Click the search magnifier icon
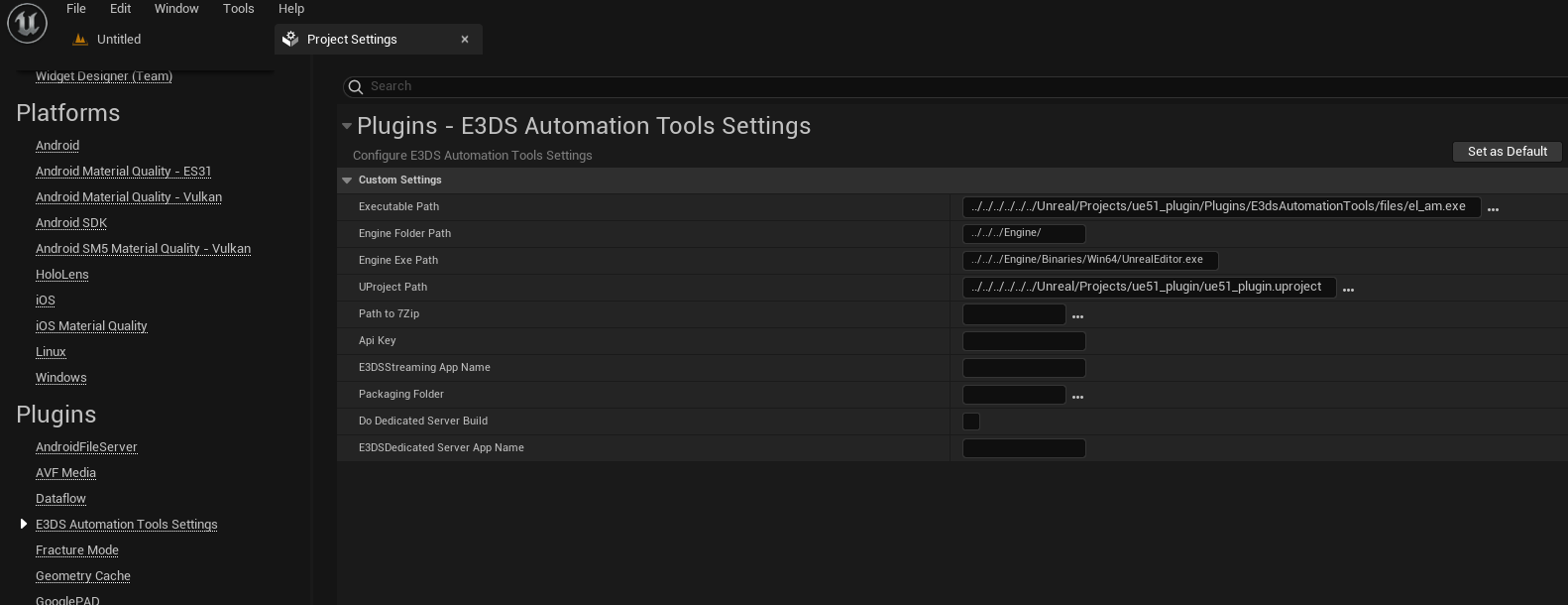 [356, 87]
